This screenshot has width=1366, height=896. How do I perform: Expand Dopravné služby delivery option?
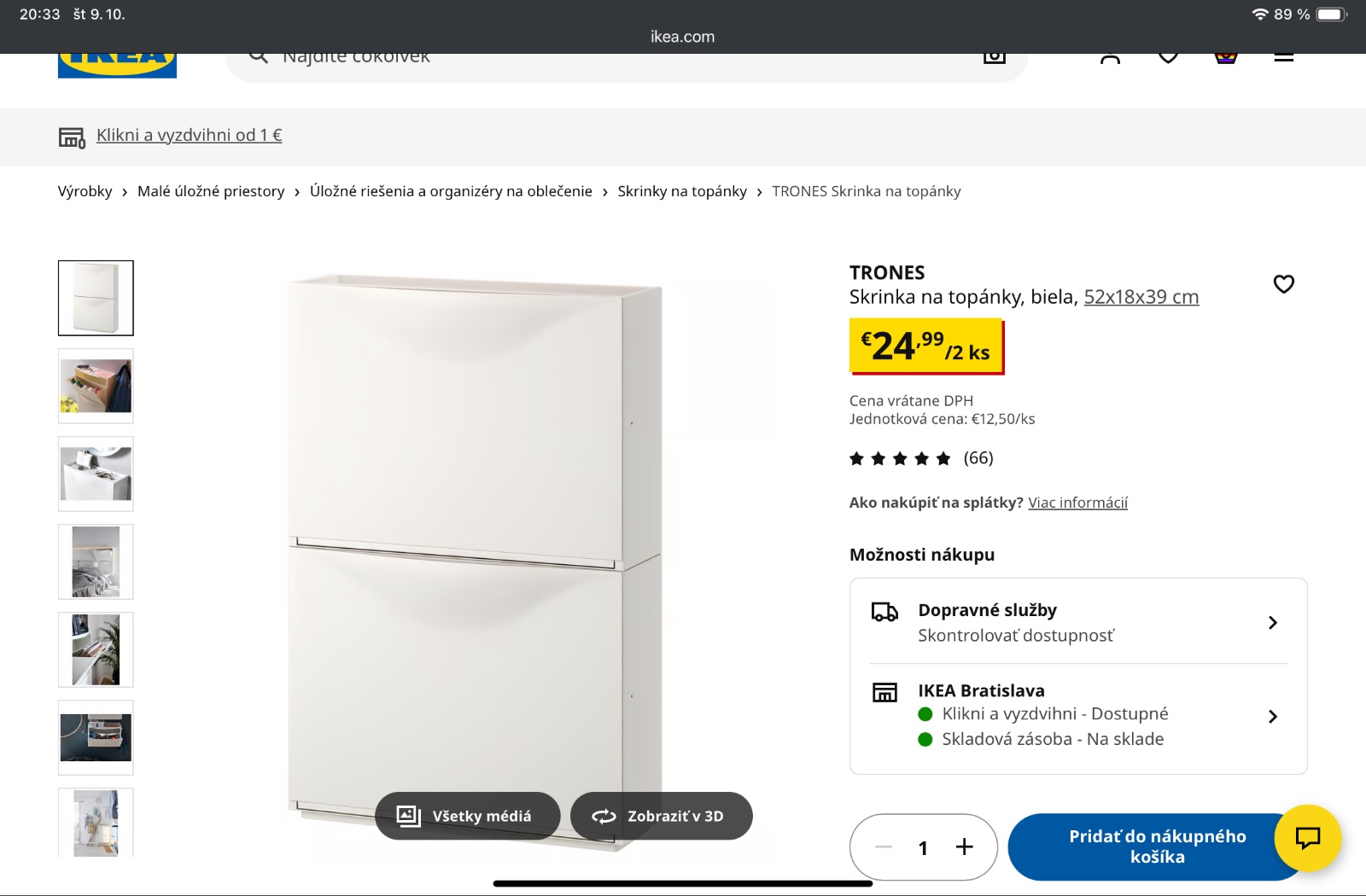(1077, 622)
